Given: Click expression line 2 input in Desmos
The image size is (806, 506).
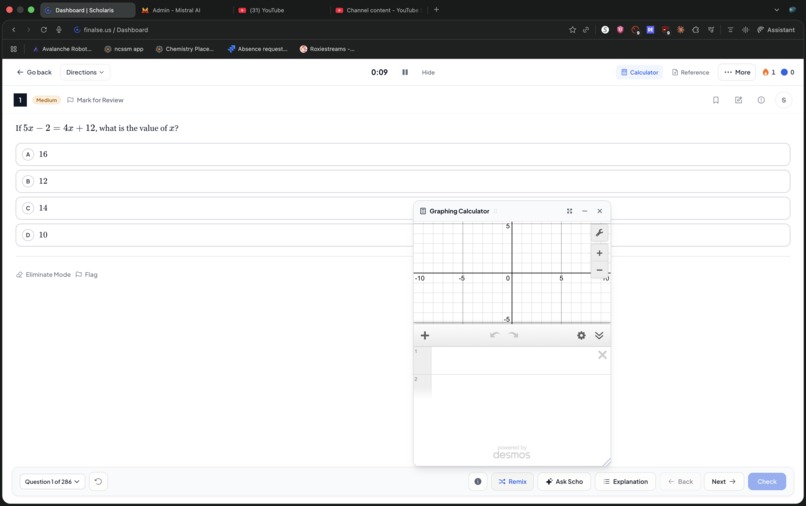Looking at the screenshot, I should click(521, 386).
